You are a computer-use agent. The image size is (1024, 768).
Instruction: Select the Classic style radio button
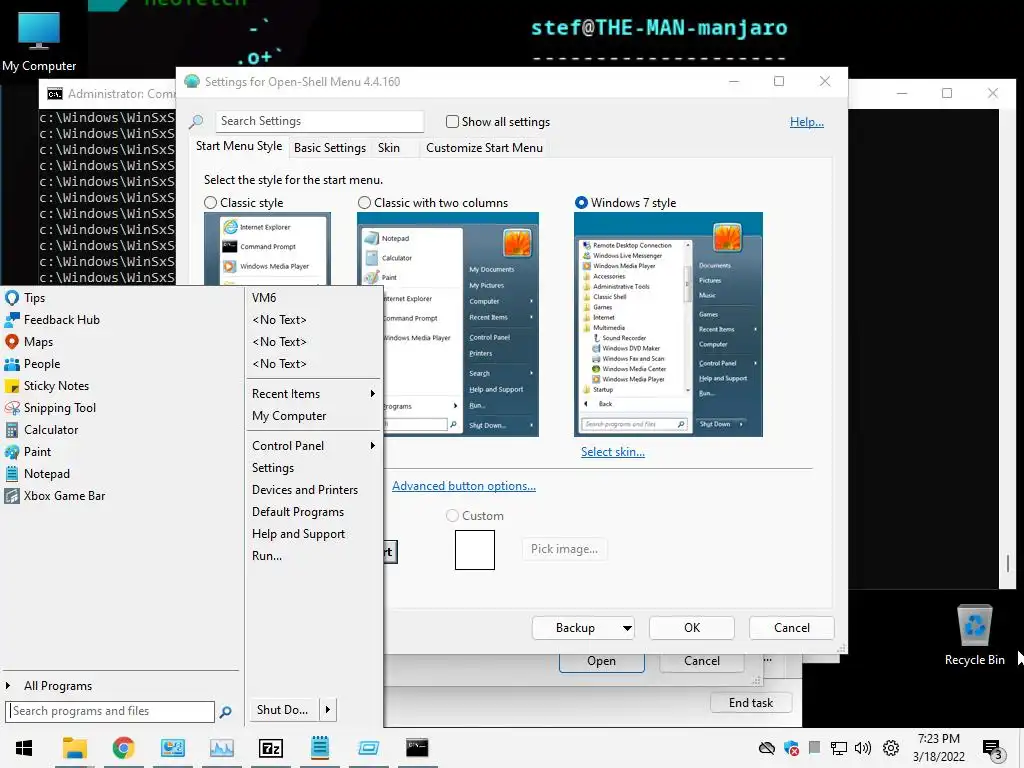210,203
